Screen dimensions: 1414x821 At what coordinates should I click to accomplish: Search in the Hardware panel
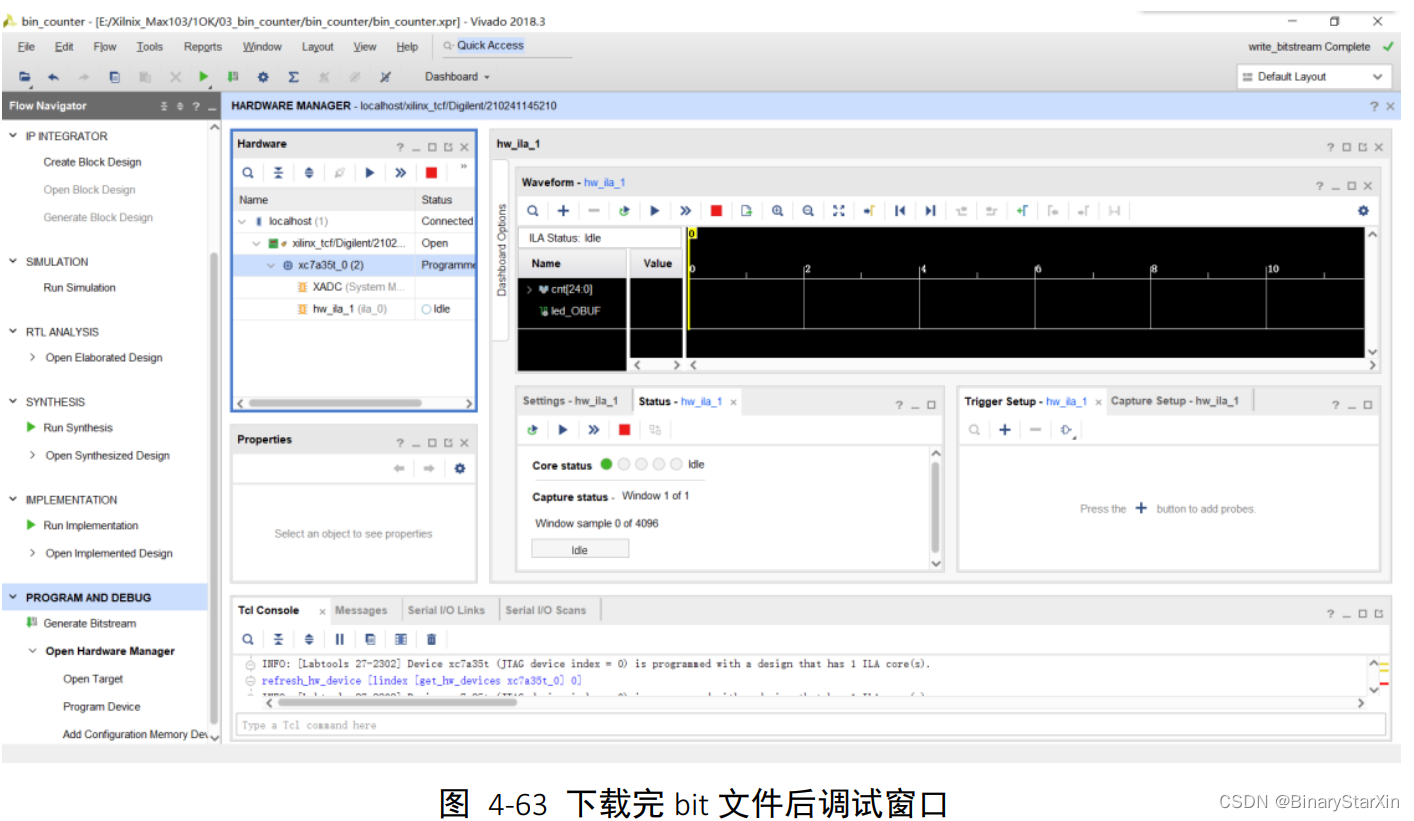coord(248,172)
